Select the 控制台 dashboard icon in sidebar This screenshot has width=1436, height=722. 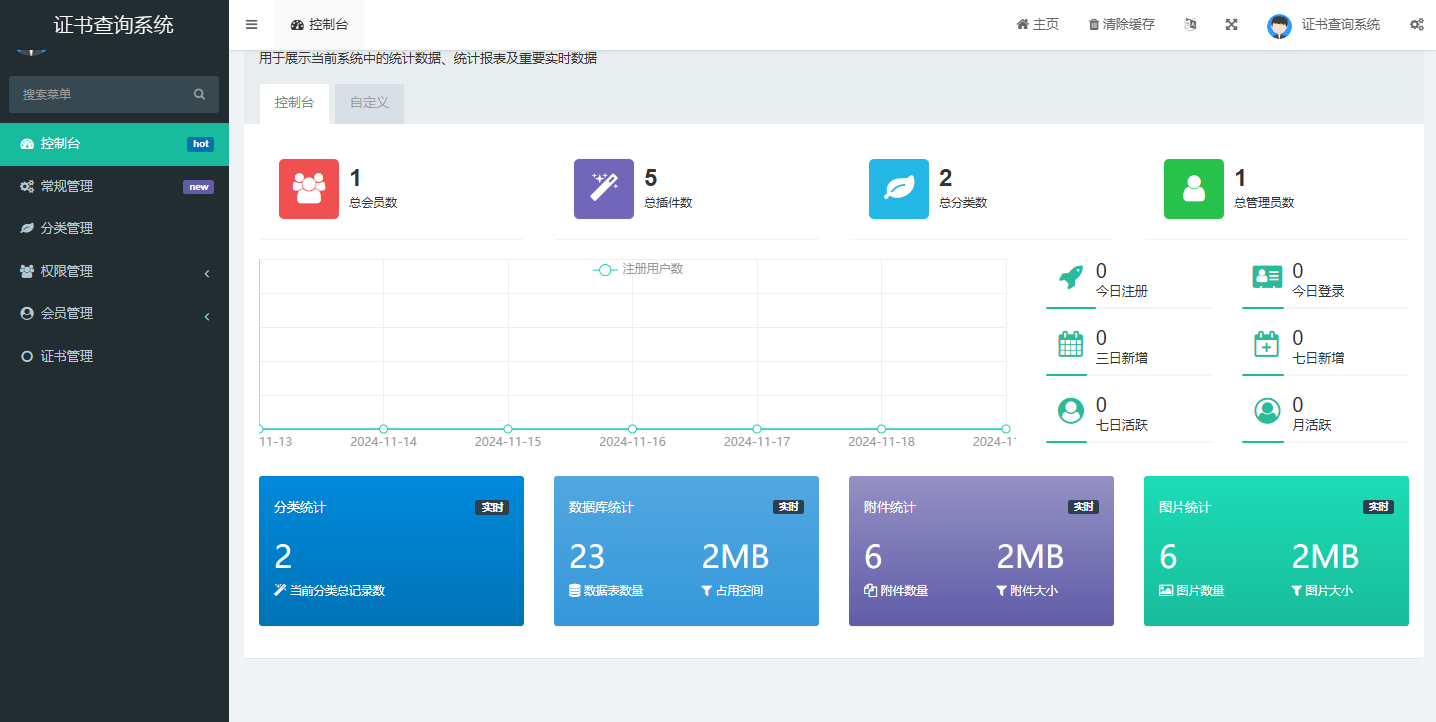27,143
